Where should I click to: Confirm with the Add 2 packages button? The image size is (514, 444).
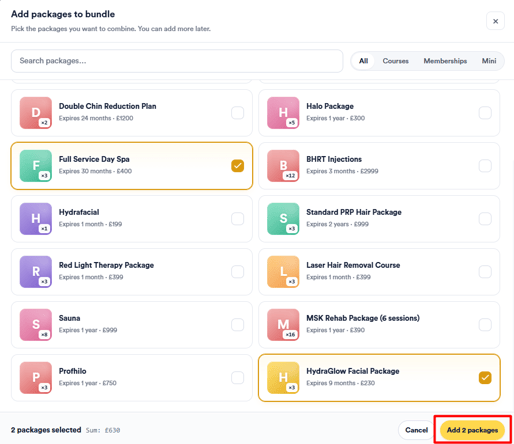(472, 430)
